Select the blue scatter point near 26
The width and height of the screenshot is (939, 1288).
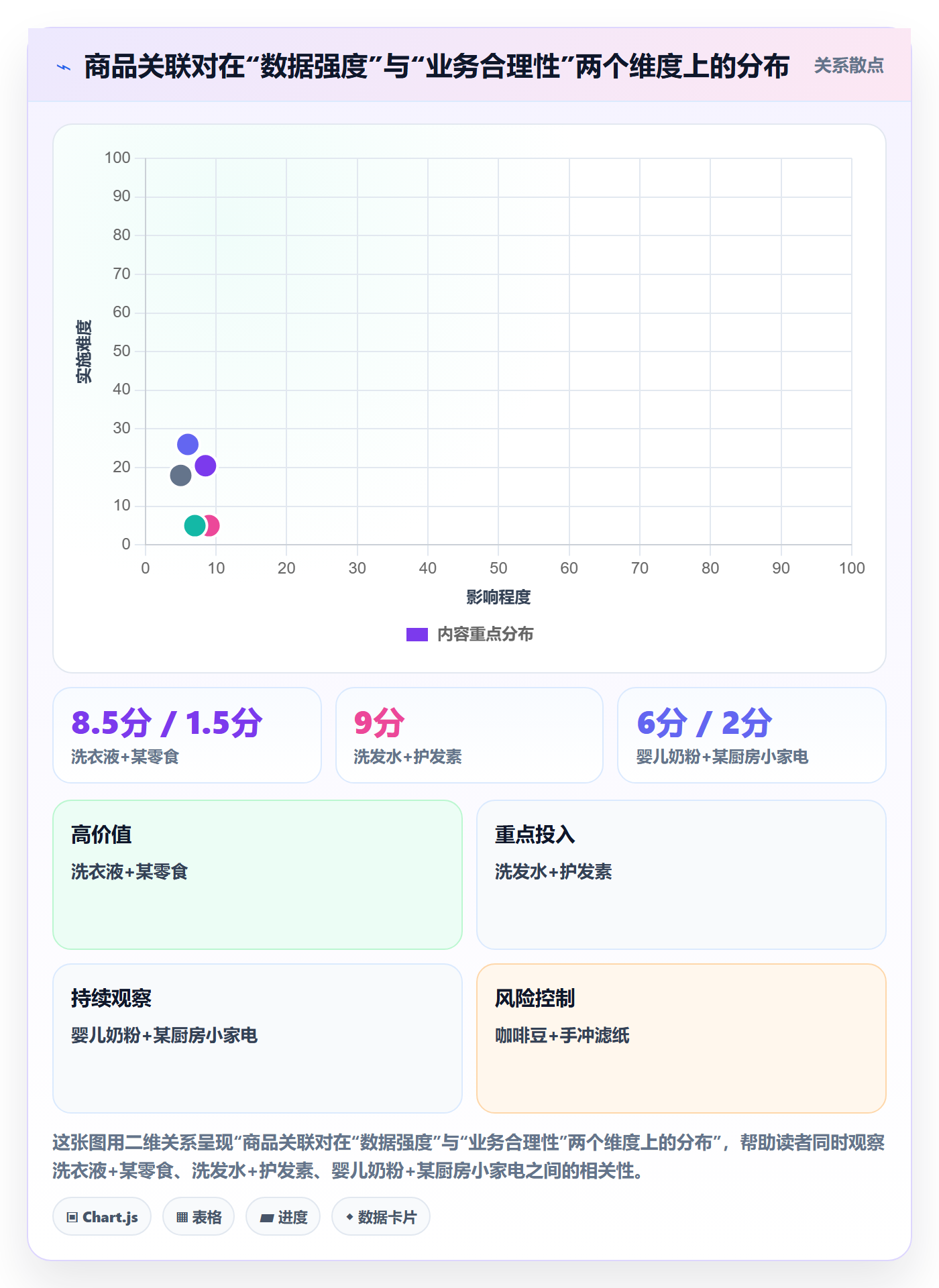coord(188,444)
